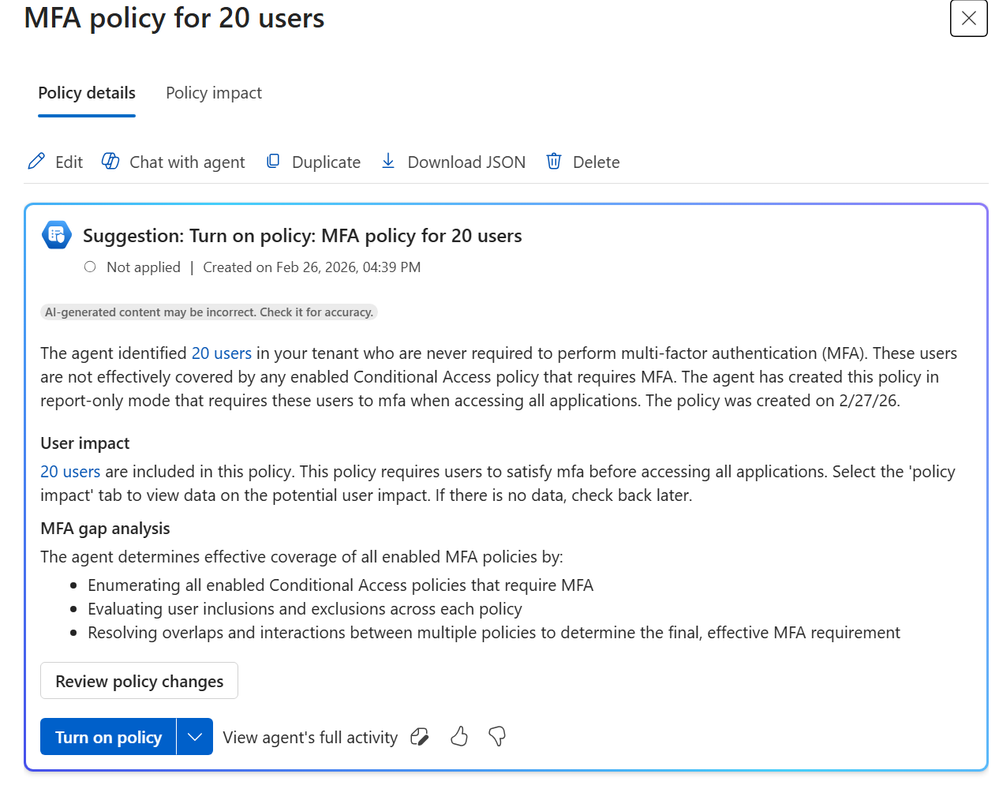Click the Download JSON arrow icon
999x792 pixels.
pyautogui.click(x=388, y=161)
